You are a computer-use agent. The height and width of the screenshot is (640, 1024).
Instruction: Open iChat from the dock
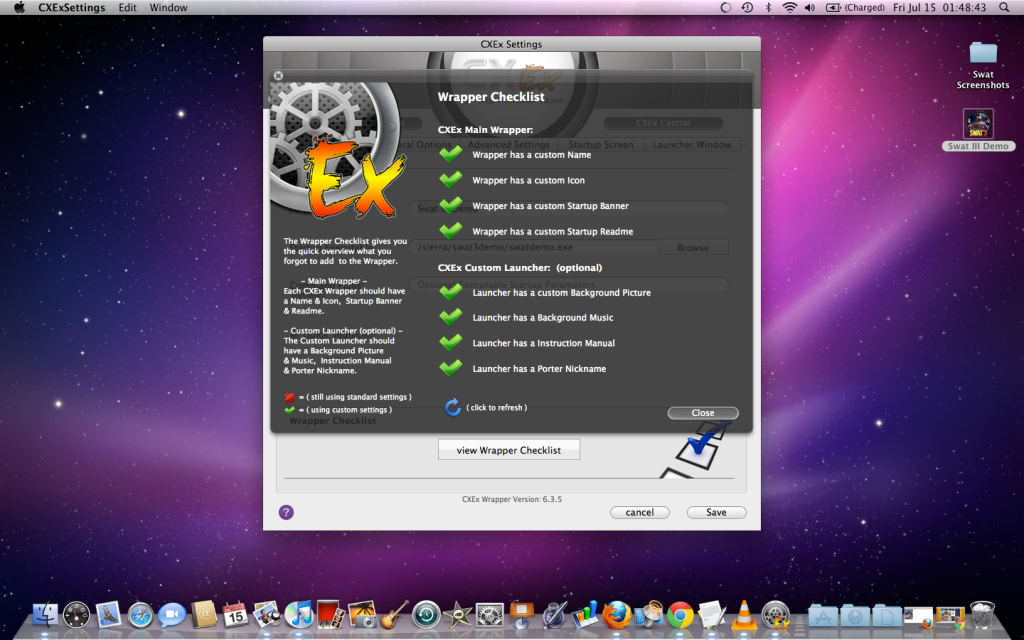pyautogui.click(x=172, y=615)
